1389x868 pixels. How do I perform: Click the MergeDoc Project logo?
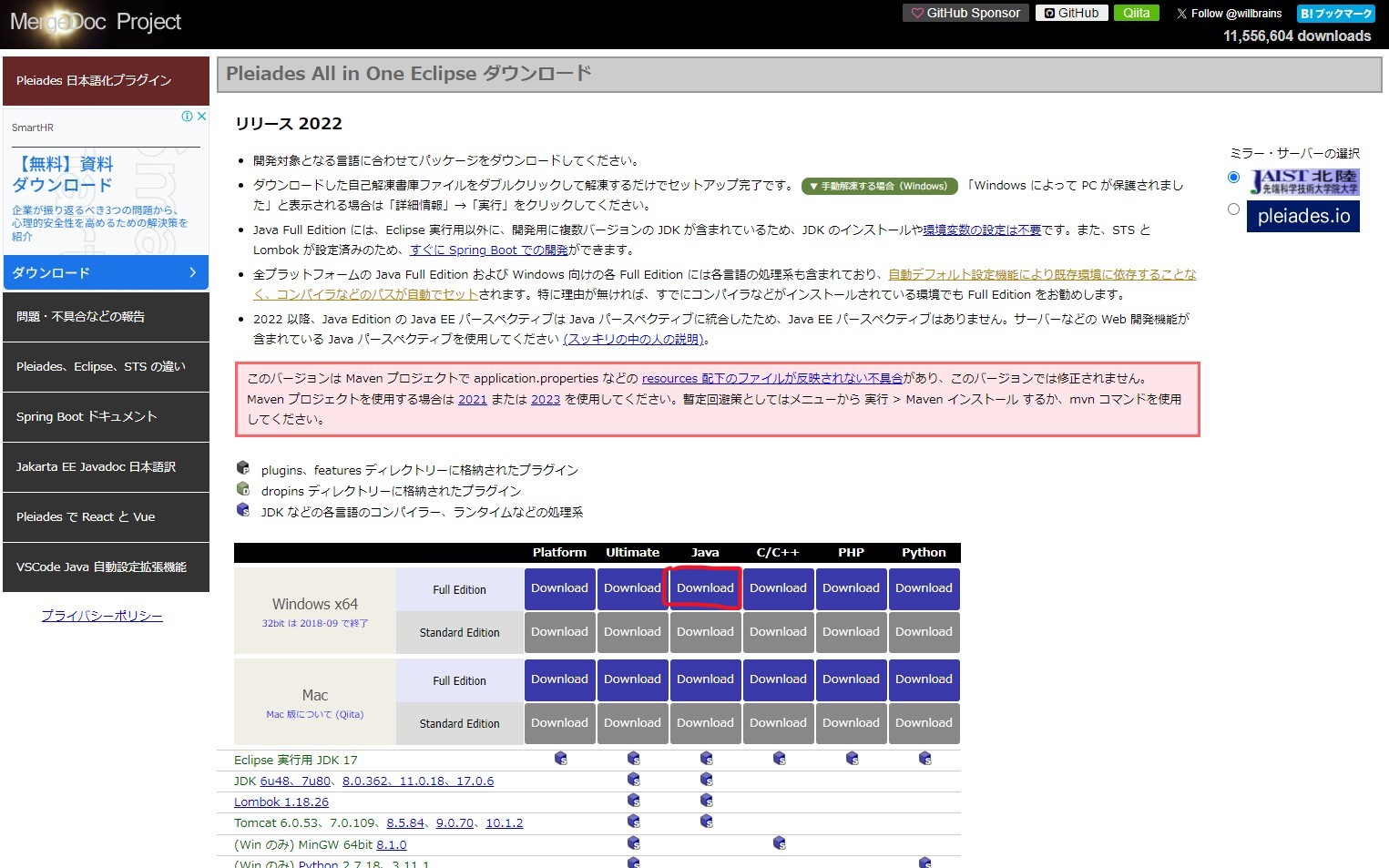coord(96,22)
